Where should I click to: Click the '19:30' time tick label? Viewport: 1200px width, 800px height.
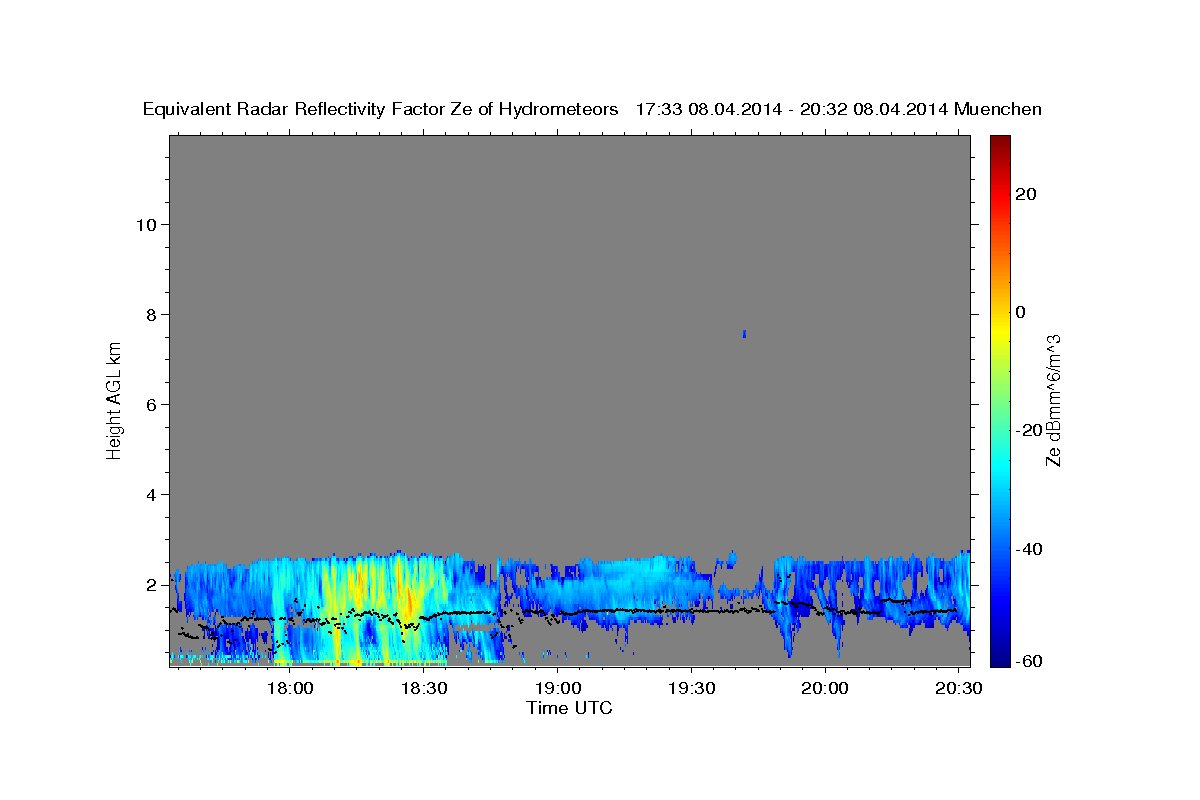(692, 689)
